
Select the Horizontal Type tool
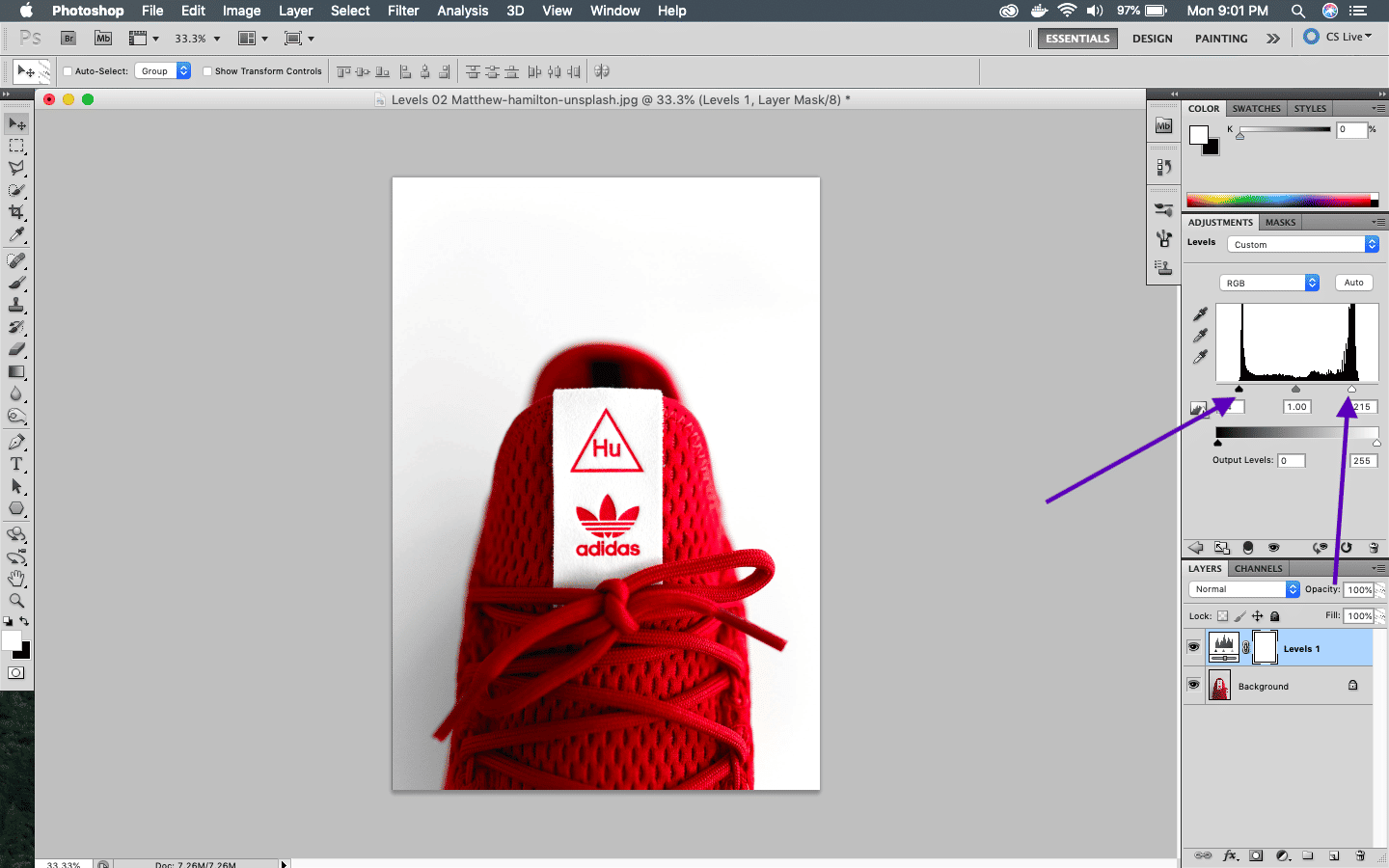click(x=16, y=464)
